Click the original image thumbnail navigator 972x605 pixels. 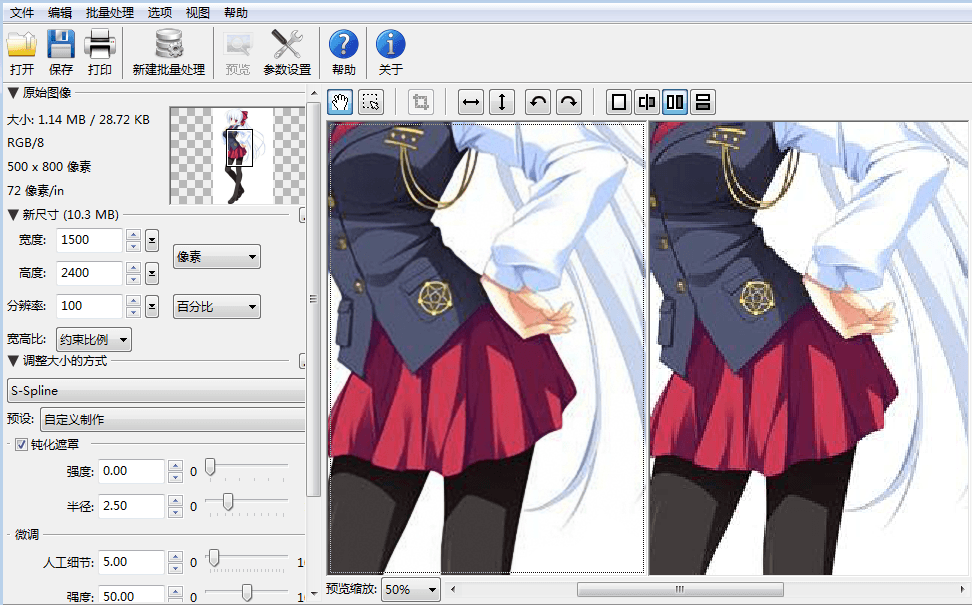point(237,156)
